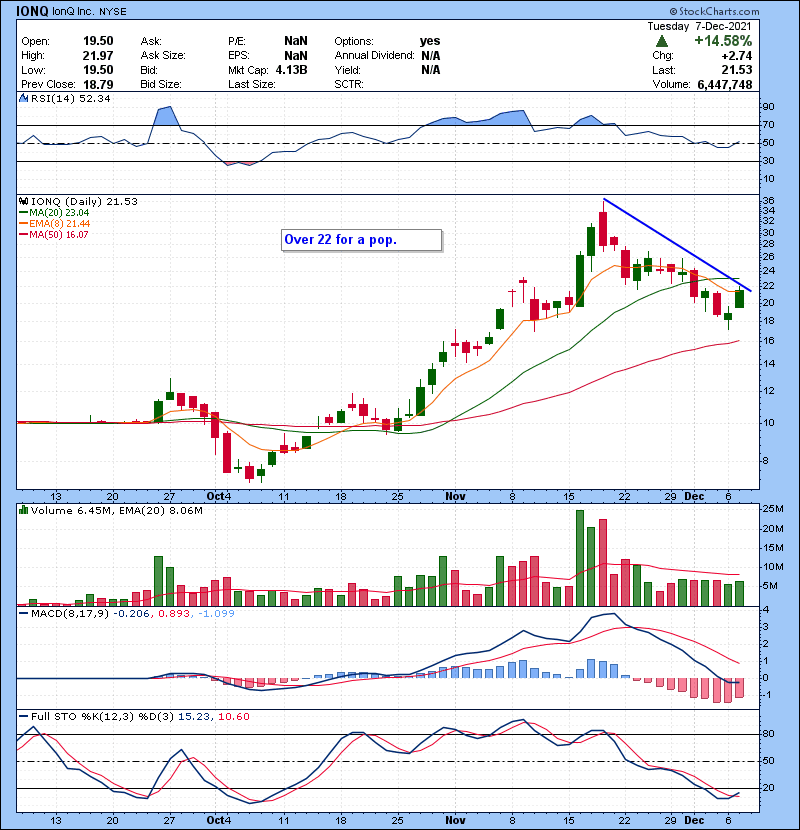Click the MA(20) 23.04 legend text
The image size is (800, 830).
(x=59, y=213)
